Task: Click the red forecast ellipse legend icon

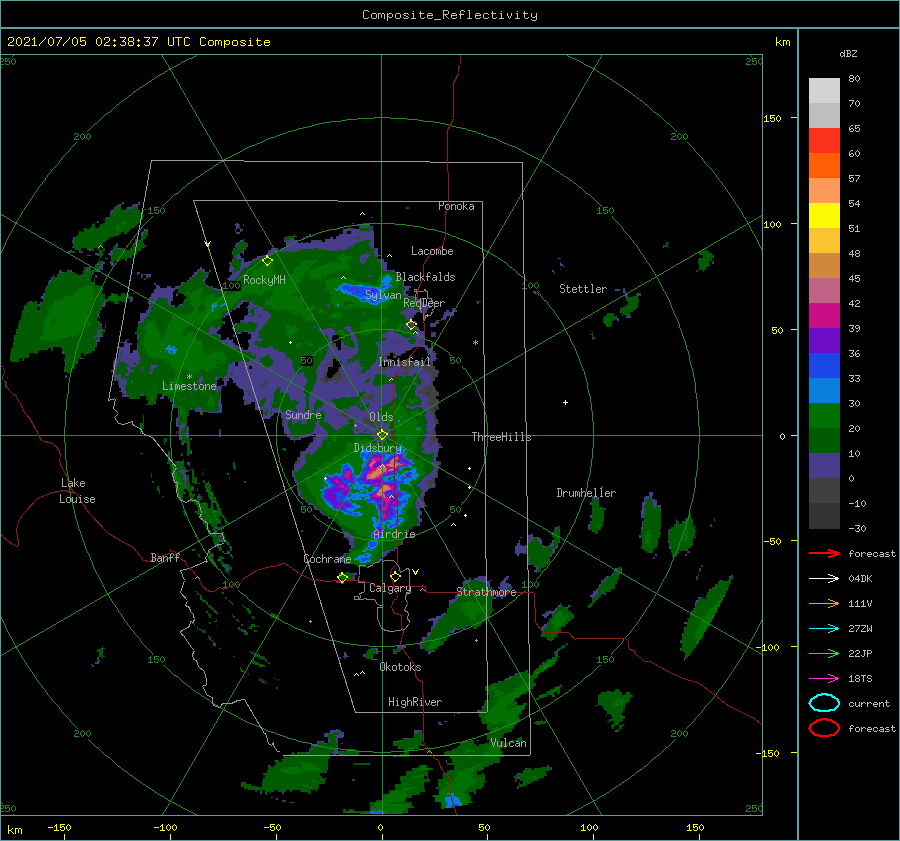Action: (824, 728)
